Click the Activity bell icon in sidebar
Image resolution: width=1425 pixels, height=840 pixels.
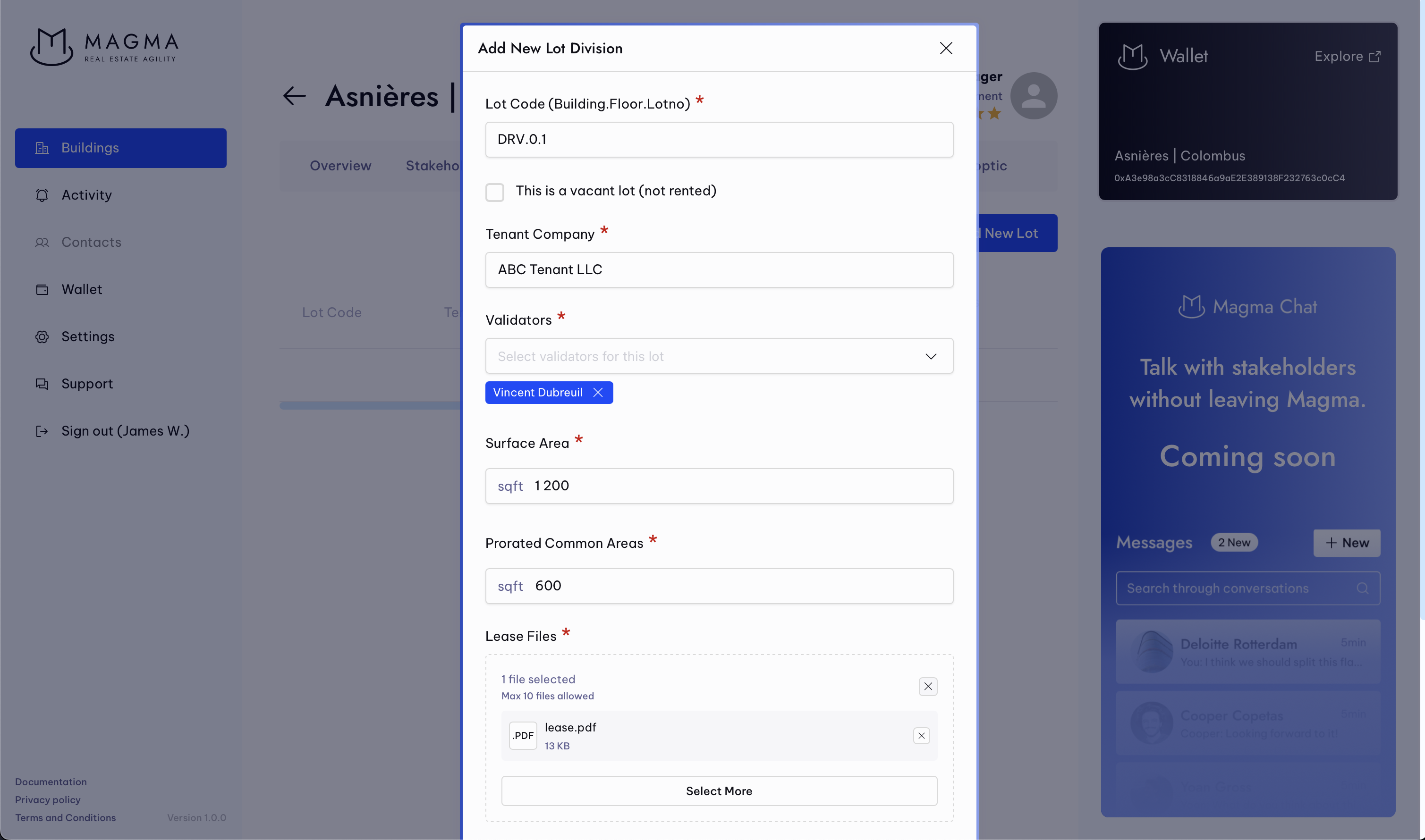tap(42, 195)
